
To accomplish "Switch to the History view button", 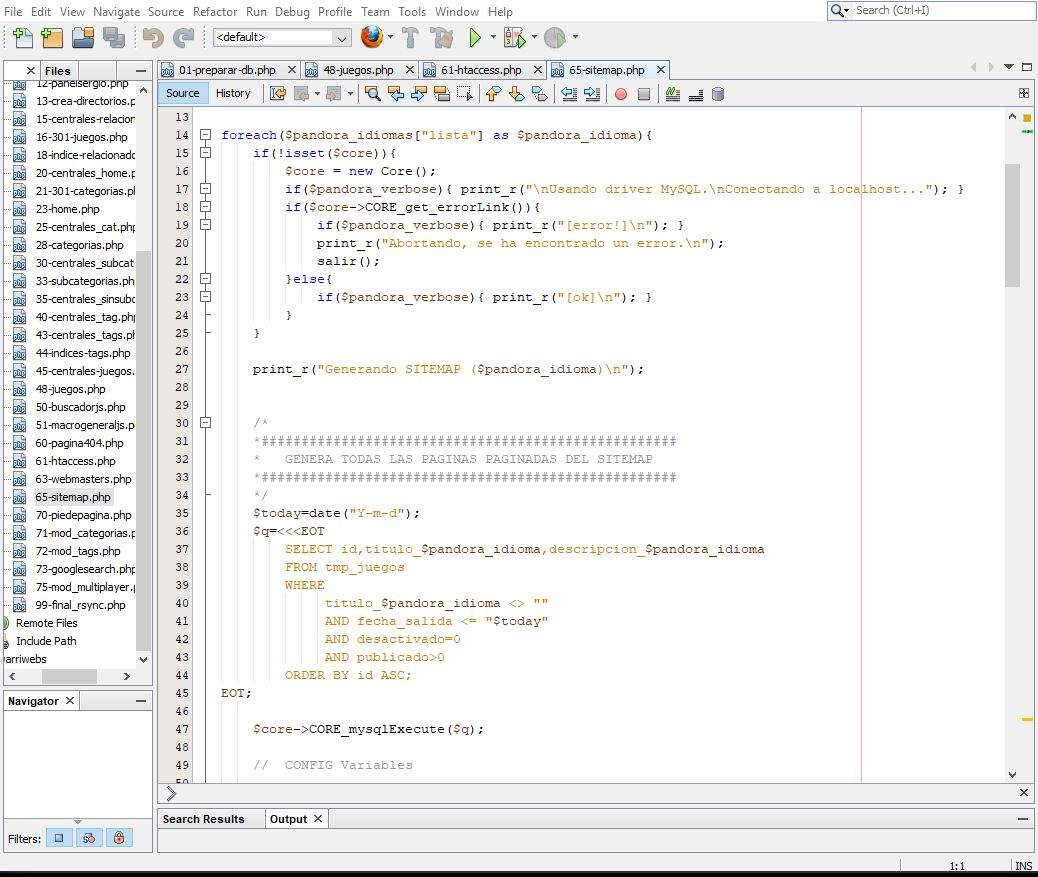I will point(233,93).
